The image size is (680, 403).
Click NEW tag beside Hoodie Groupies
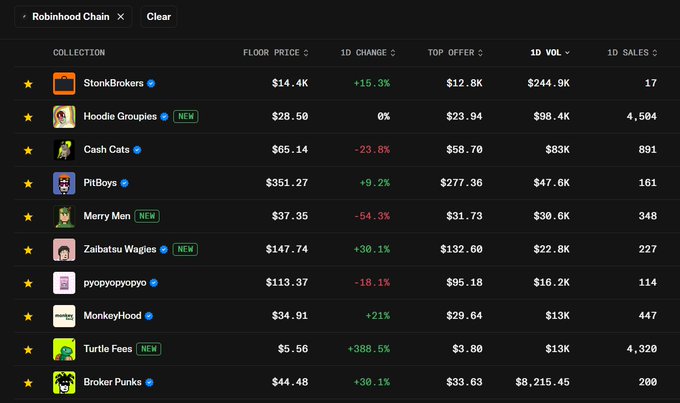tap(186, 116)
